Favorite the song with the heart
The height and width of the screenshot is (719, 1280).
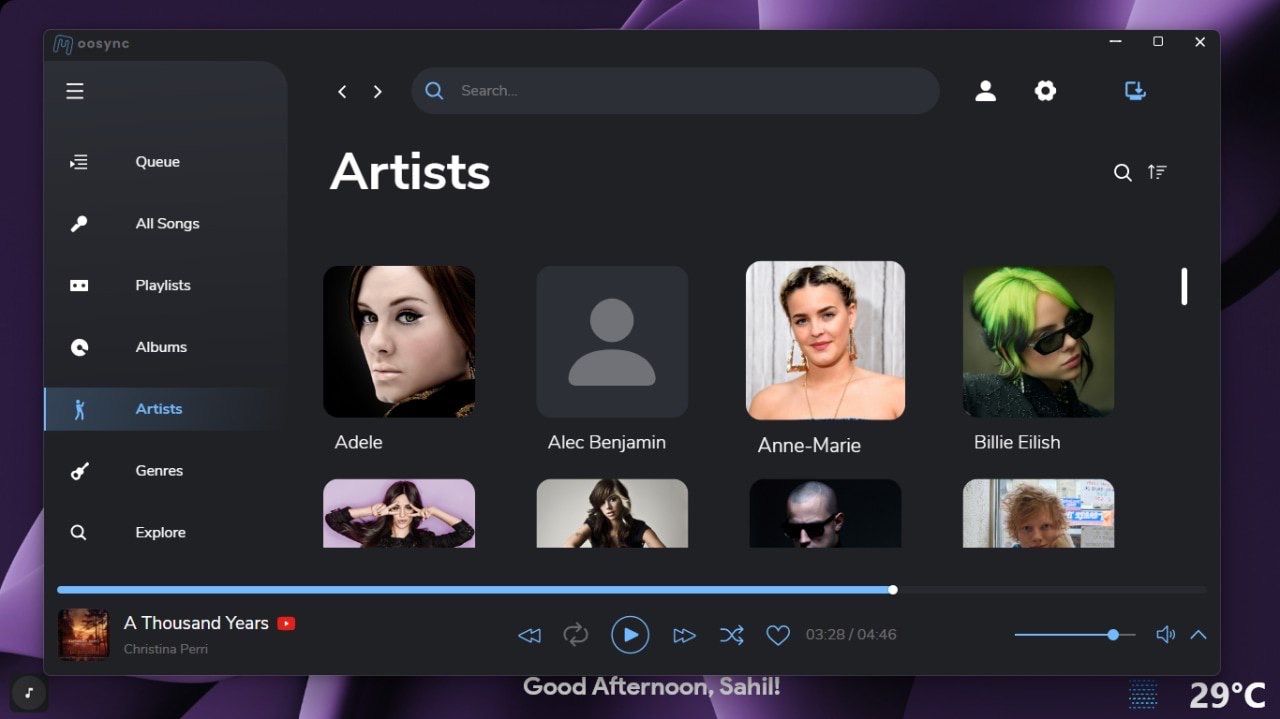(x=778, y=635)
